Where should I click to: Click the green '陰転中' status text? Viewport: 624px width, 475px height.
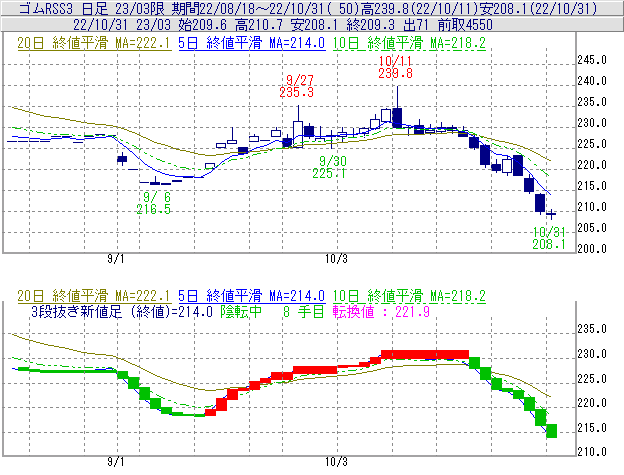[242, 311]
